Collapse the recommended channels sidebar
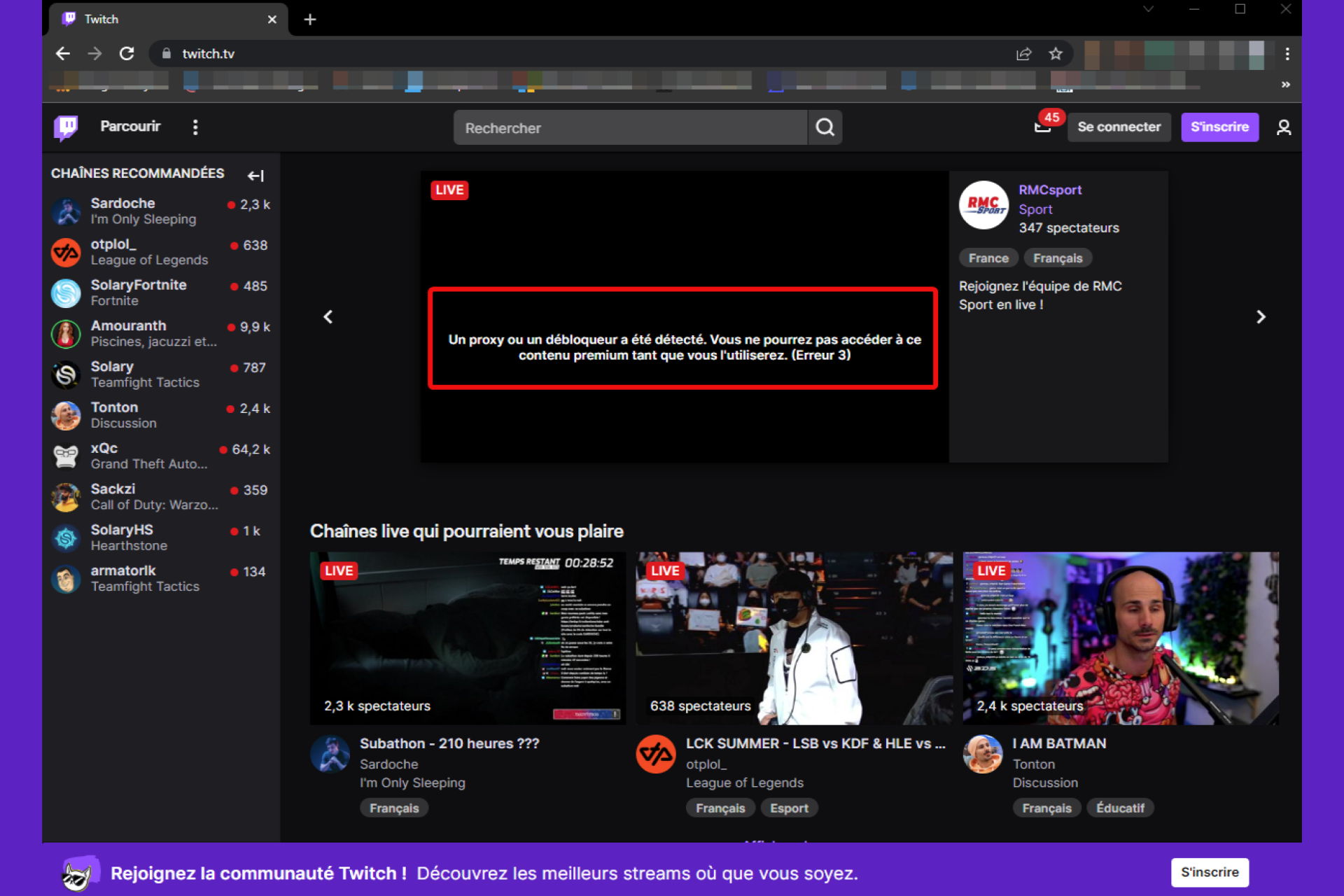This screenshot has width=1344, height=896. coord(256,175)
